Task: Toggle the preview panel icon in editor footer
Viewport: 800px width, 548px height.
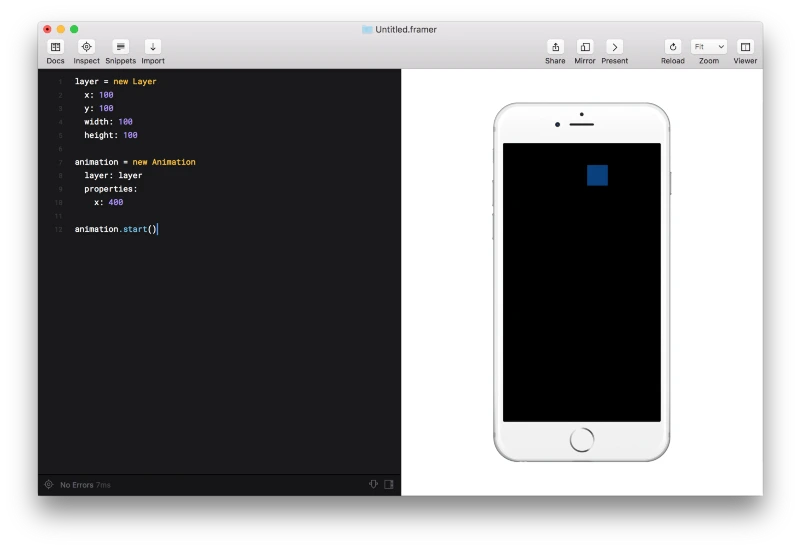Action: pos(389,484)
